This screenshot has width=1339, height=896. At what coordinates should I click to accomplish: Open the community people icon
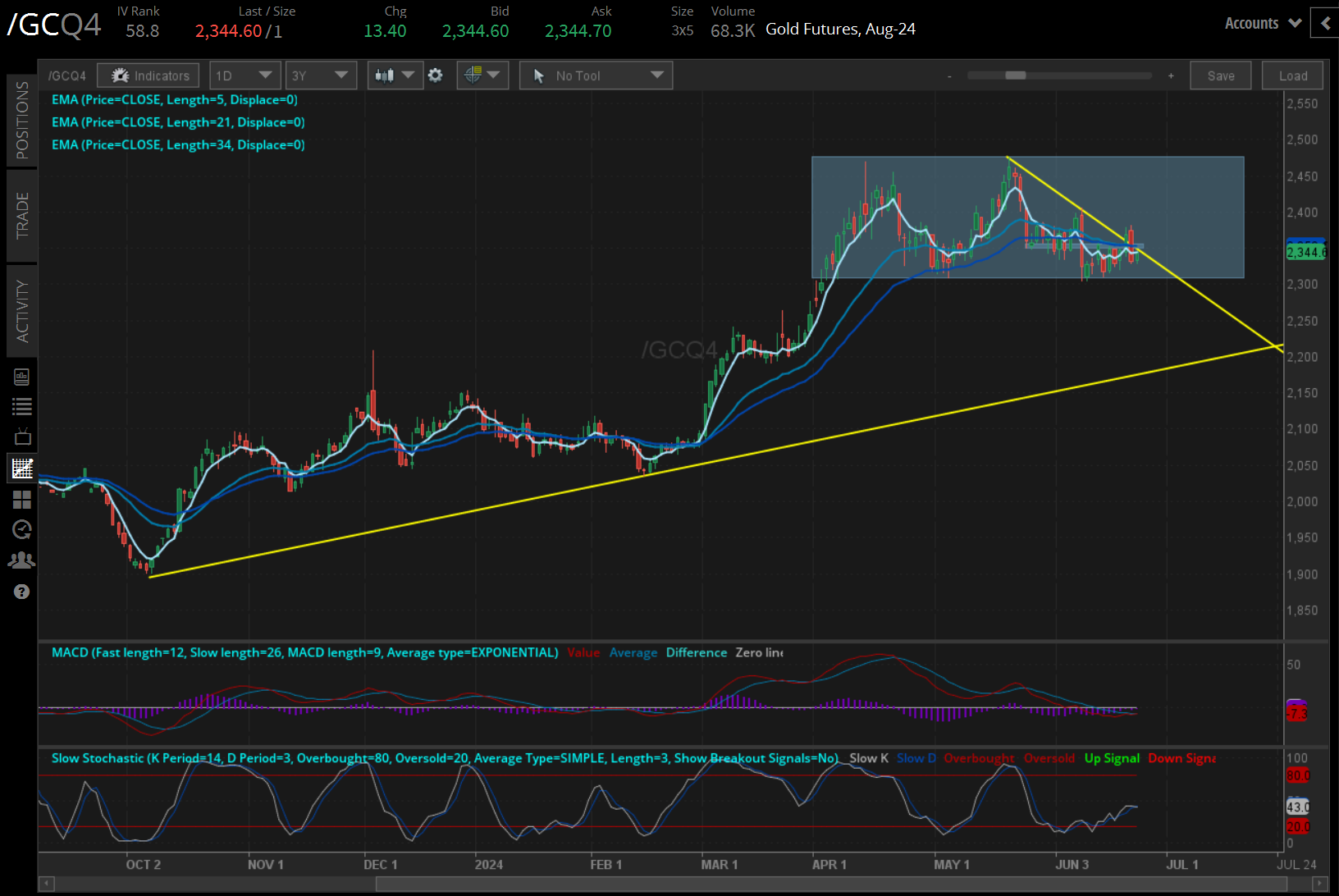[22, 560]
